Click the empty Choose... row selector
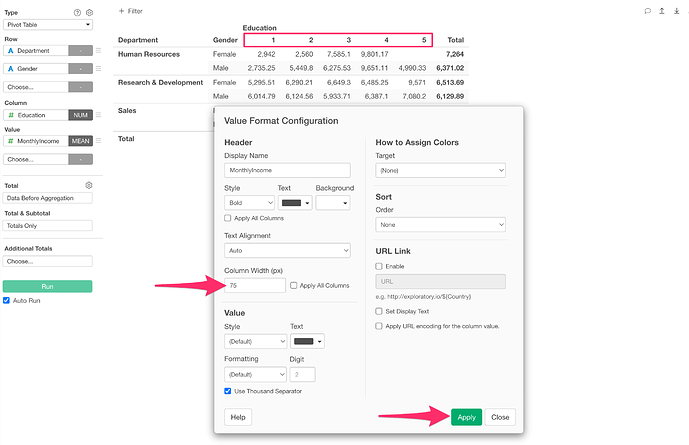The width and height of the screenshot is (689, 445). 36,87
